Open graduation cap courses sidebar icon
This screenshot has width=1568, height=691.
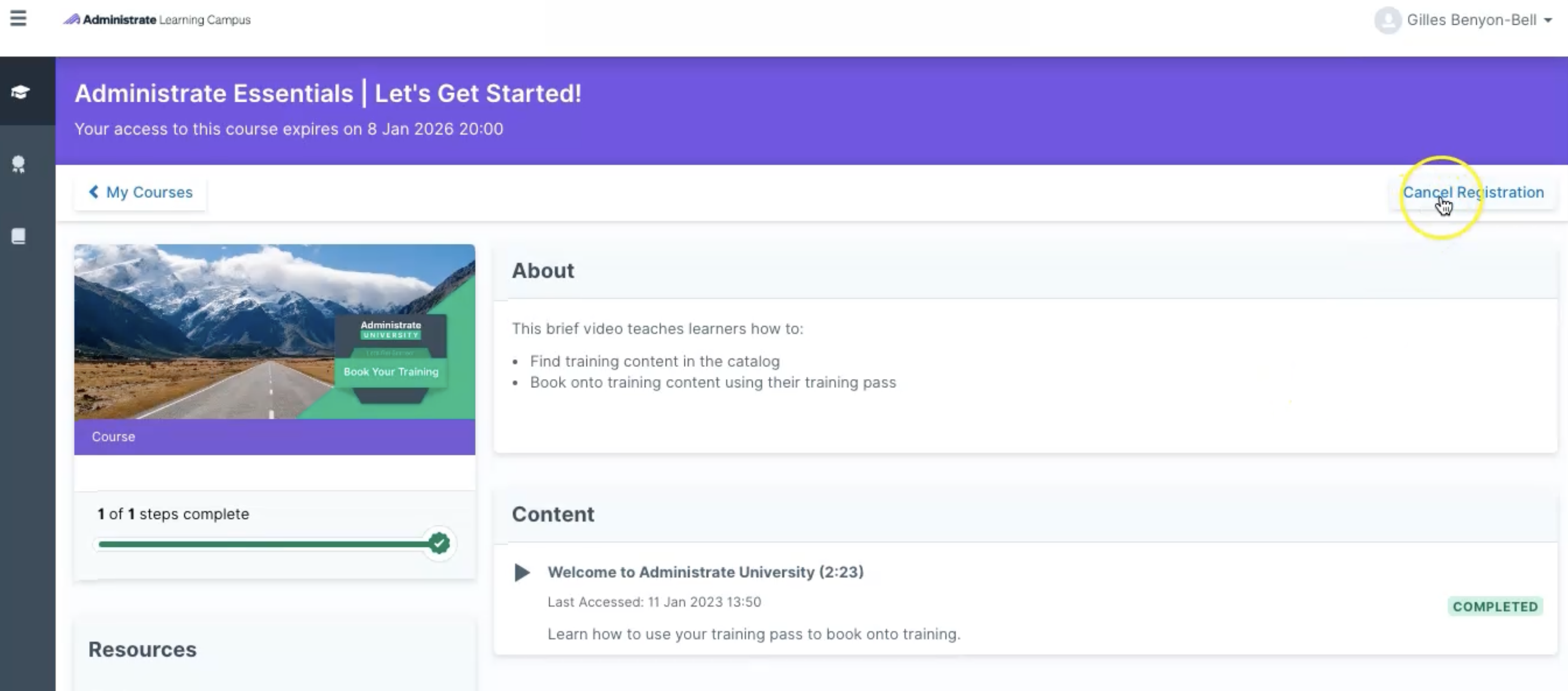pyautogui.click(x=20, y=92)
